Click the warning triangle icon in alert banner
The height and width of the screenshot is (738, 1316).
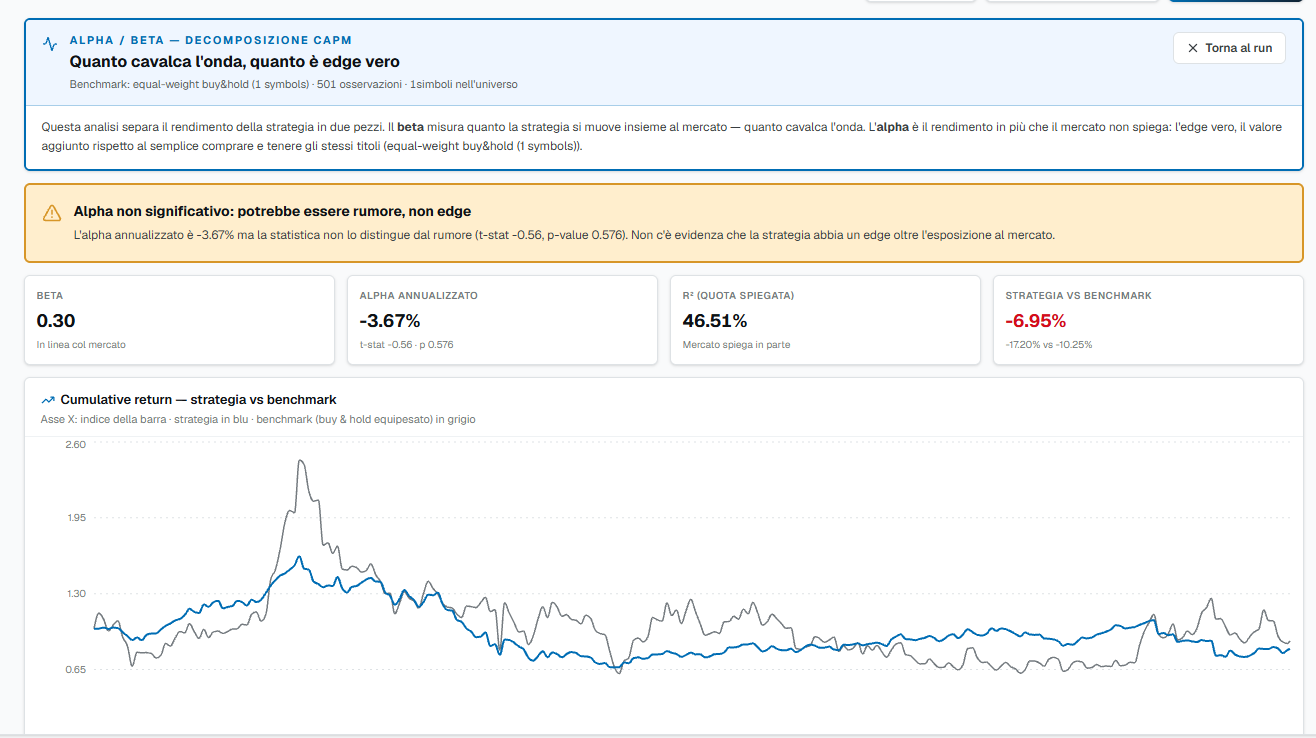tap(52, 213)
